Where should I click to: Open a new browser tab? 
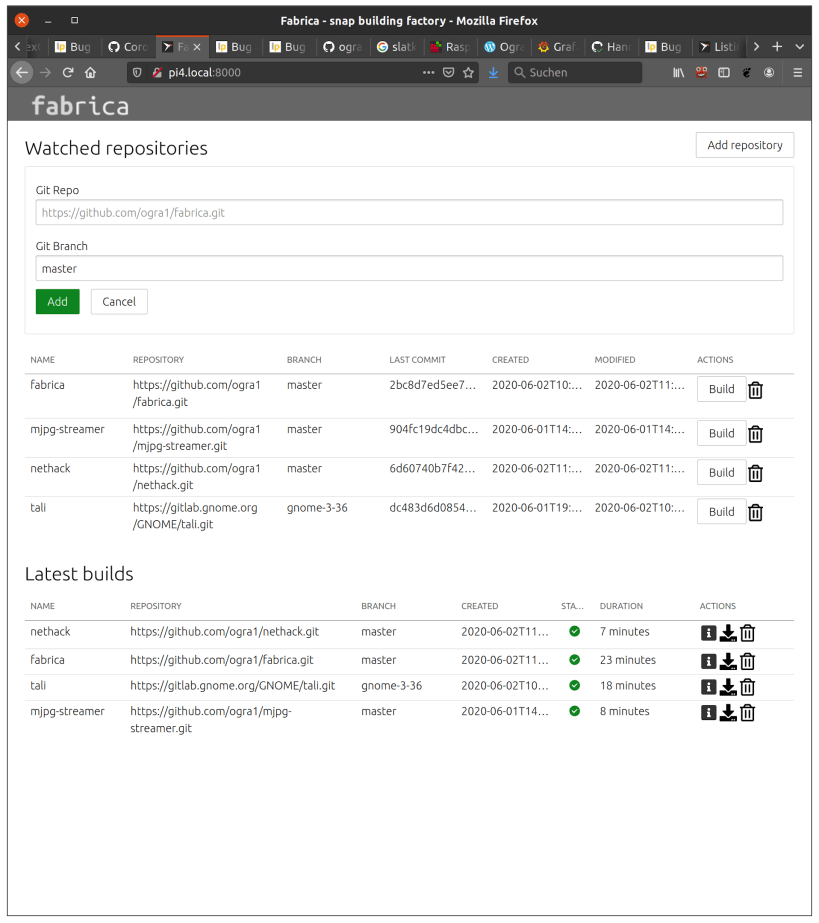pyautogui.click(x=777, y=47)
